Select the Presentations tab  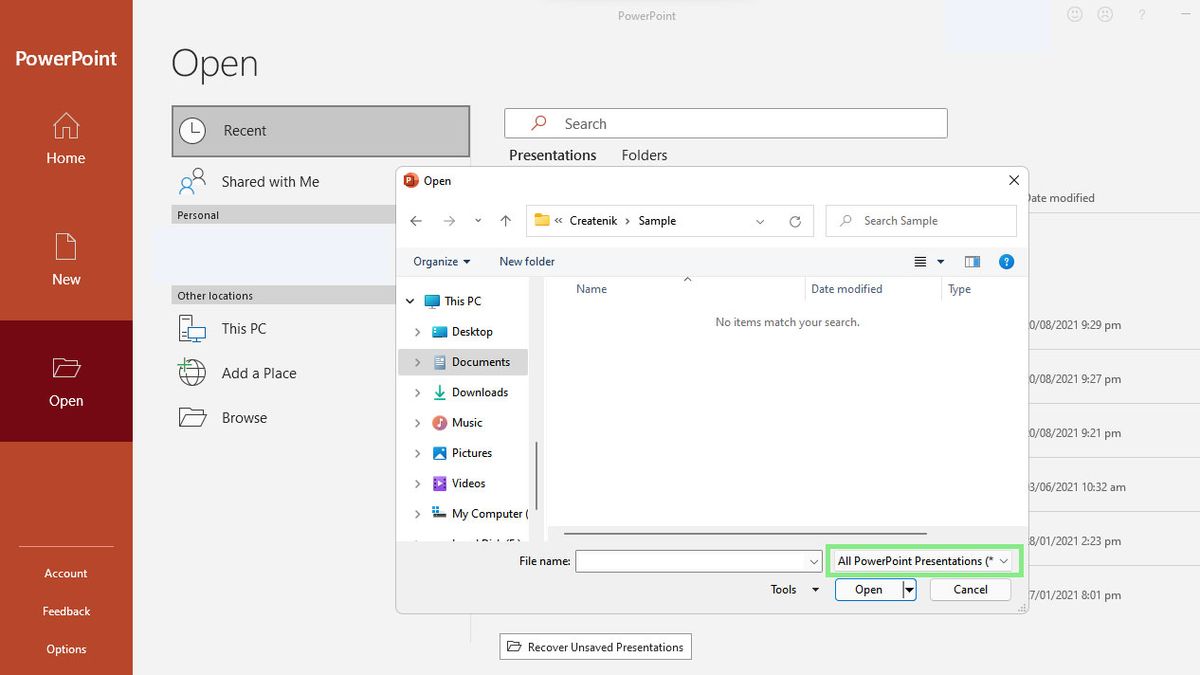[x=552, y=155]
